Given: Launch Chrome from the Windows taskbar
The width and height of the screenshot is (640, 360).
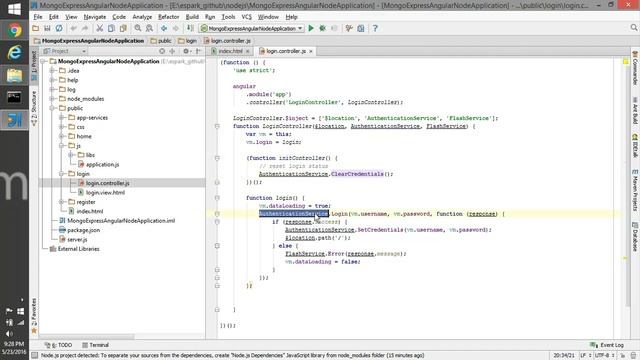Looking at the screenshot, I should tap(14, 31).
